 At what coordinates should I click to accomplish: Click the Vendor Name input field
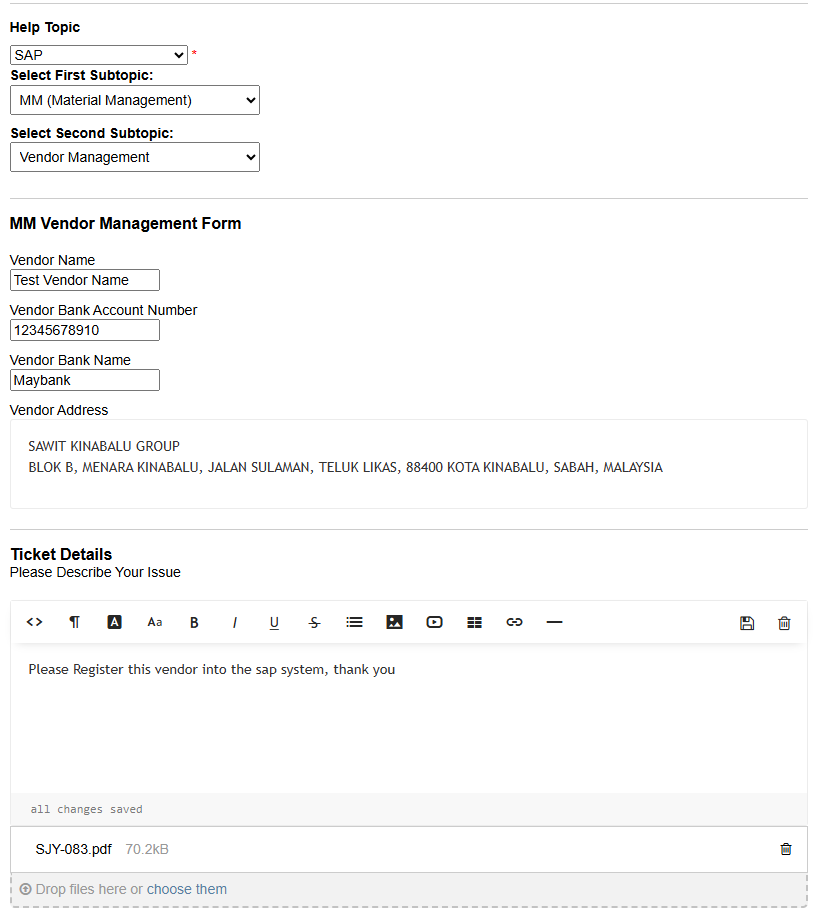[x=85, y=280]
